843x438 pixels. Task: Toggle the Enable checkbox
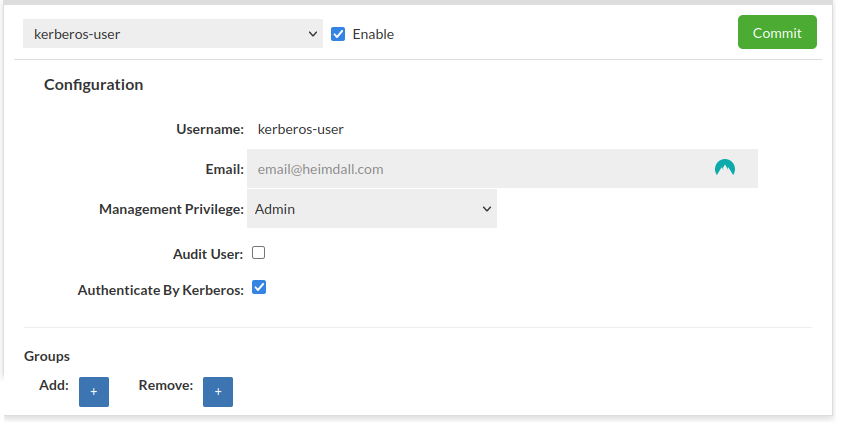coord(338,34)
